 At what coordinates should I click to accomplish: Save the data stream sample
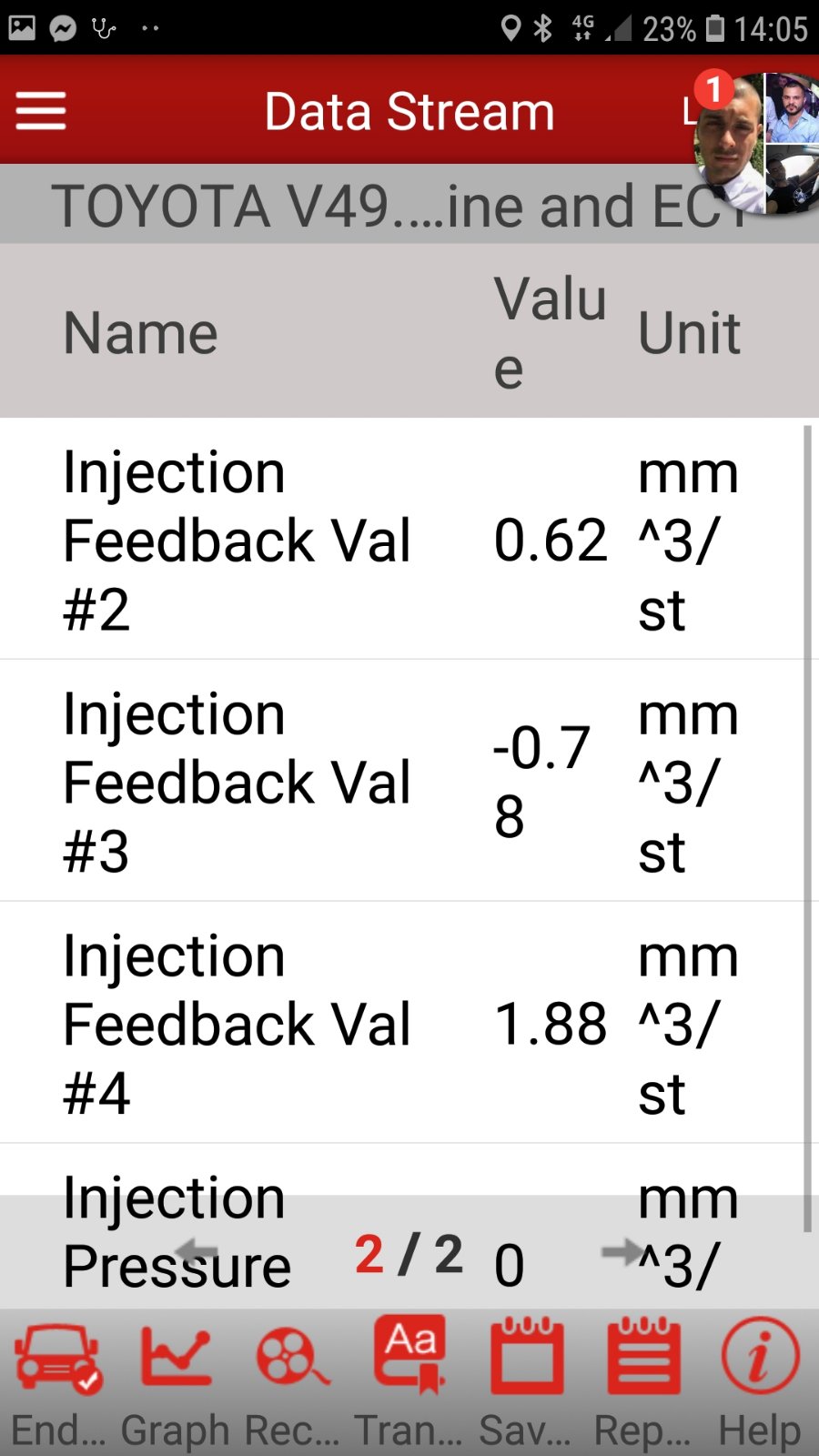coord(526,1358)
